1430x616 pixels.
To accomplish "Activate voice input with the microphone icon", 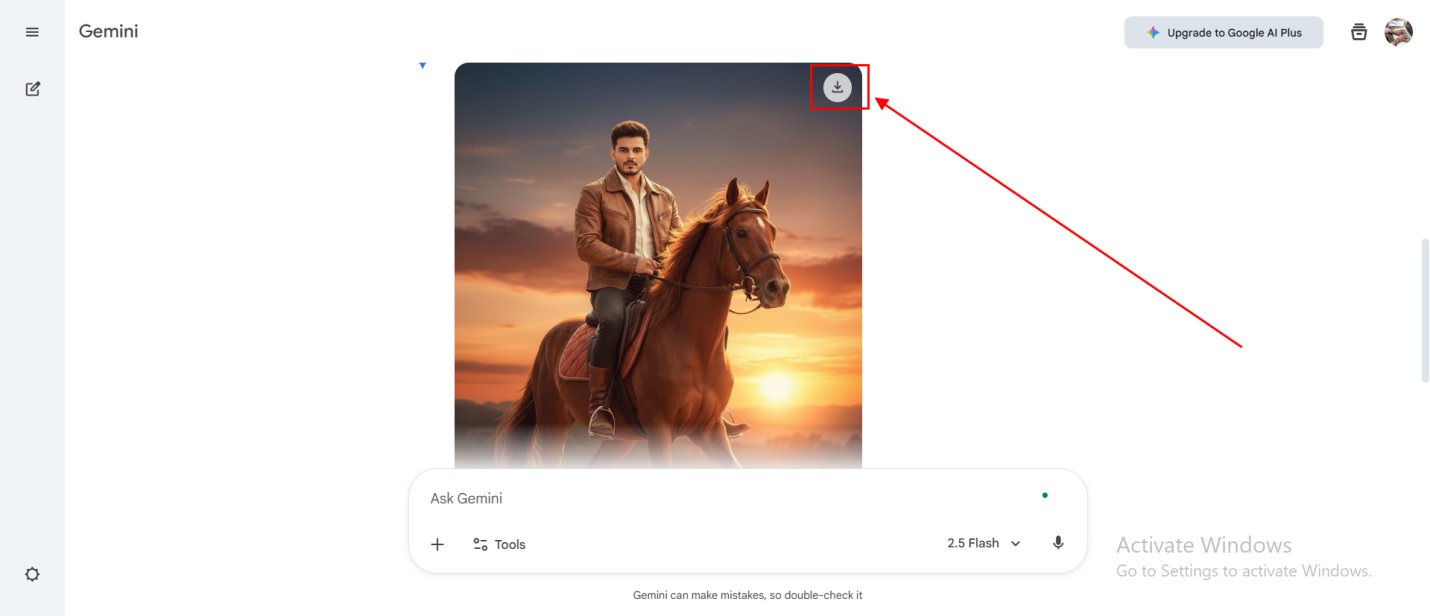I will pos(1058,543).
